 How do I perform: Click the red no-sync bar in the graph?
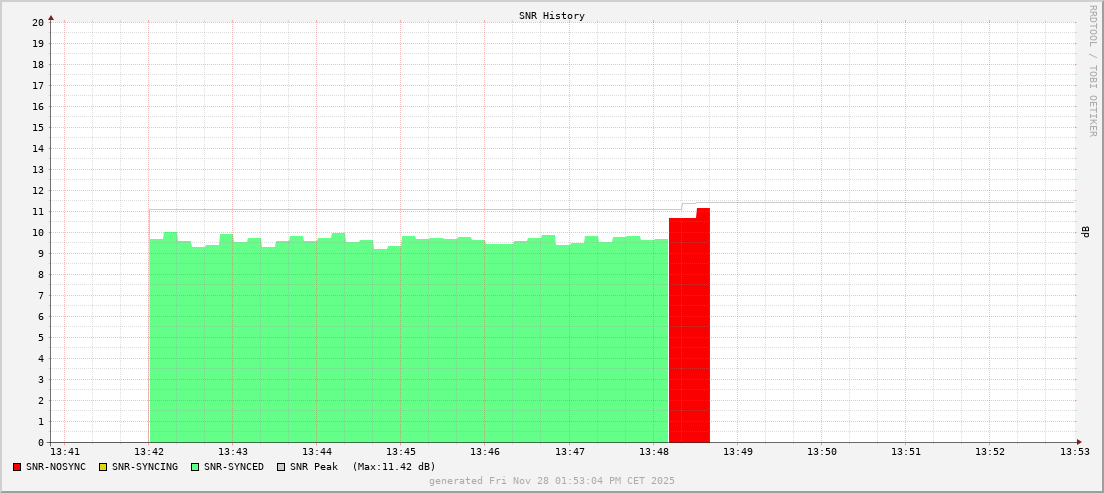tap(689, 330)
